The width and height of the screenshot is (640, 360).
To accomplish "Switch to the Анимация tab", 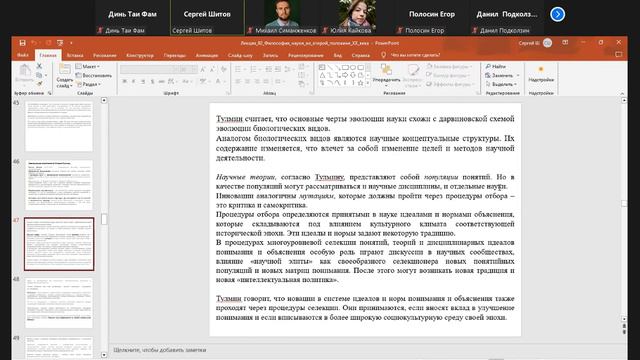I will tap(207, 55).
